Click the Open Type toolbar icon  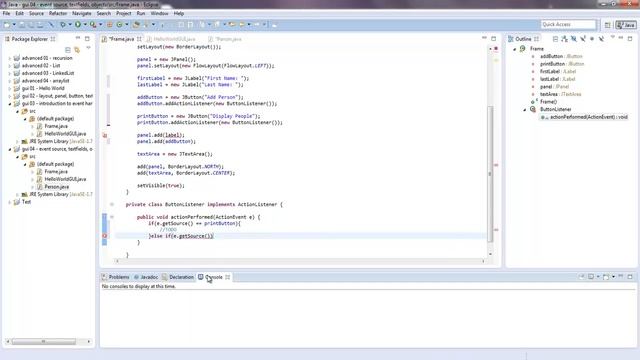click(x=136, y=25)
